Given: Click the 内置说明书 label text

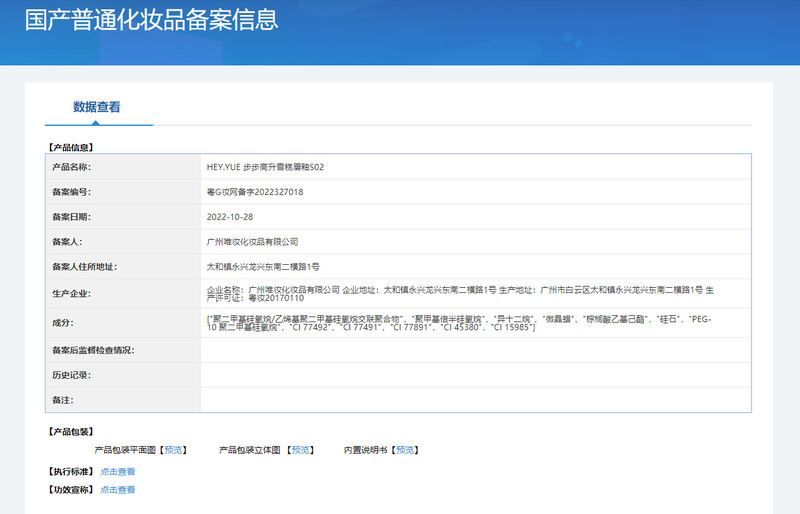Looking at the screenshot, I should click(x=366, y=450).
